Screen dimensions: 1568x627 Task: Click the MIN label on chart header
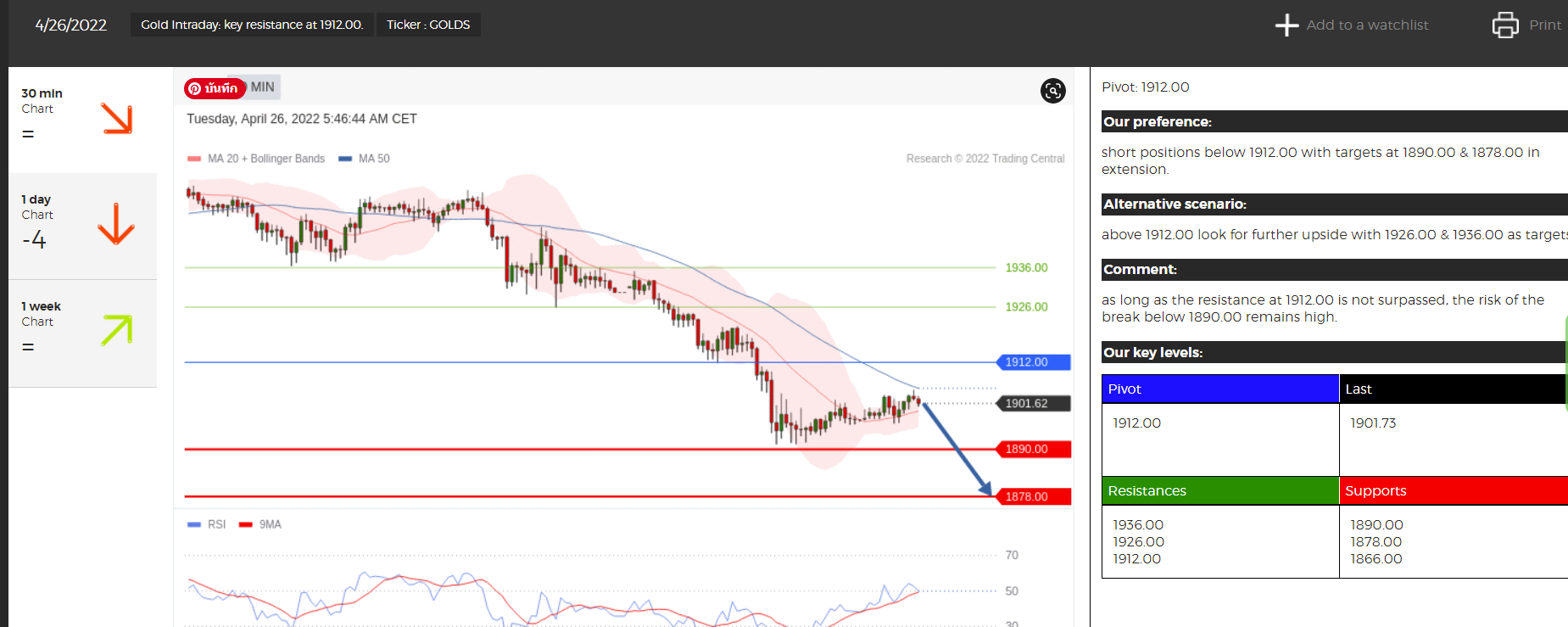[263, 87]
